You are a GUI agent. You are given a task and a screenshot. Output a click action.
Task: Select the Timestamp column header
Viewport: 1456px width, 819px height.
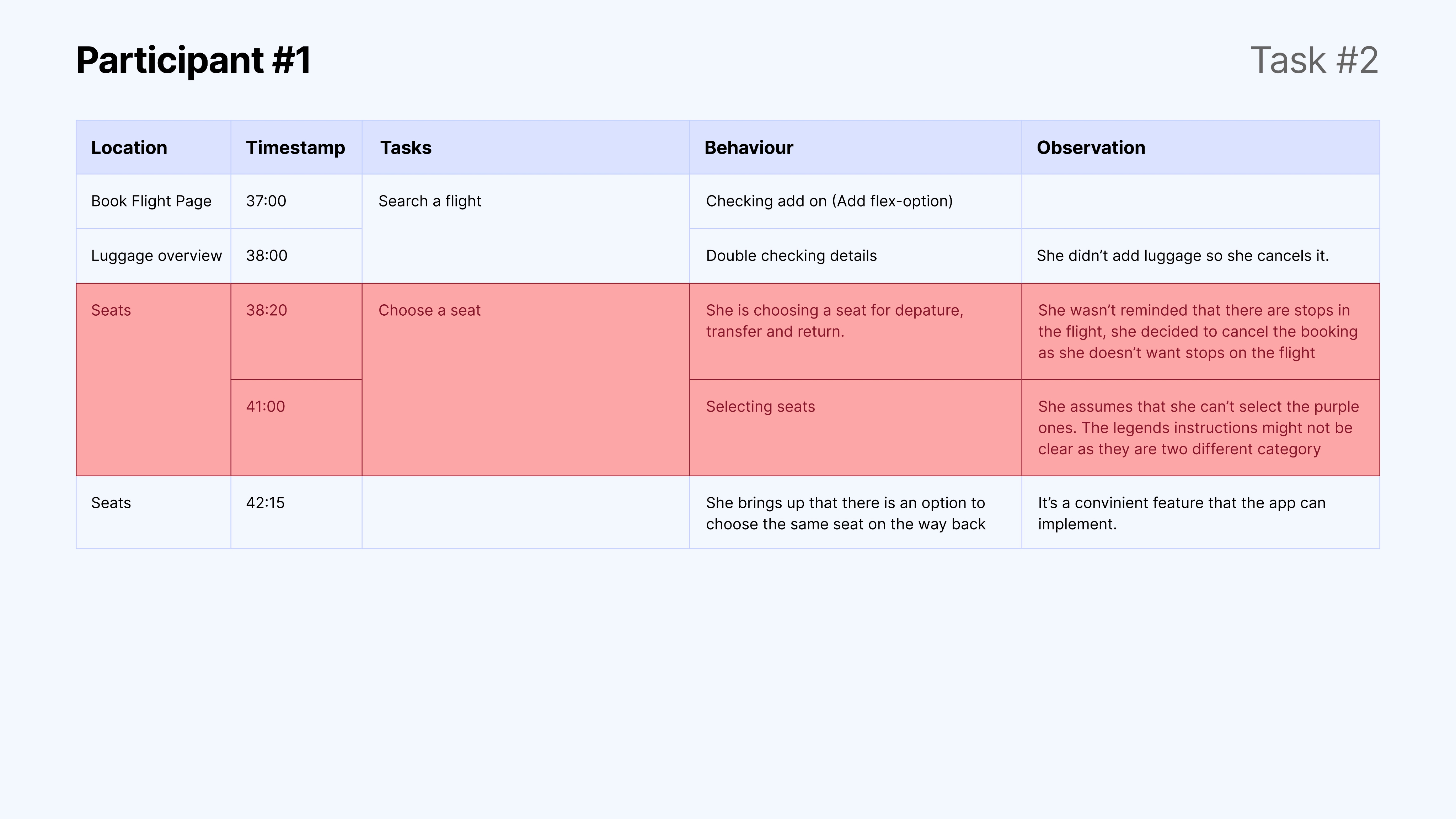(x=295, y=148)
